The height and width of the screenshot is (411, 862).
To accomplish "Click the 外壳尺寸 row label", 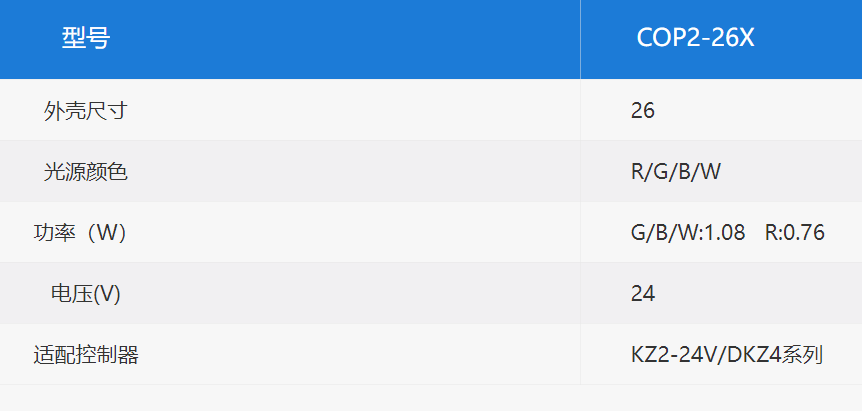I will click(86, 111).
